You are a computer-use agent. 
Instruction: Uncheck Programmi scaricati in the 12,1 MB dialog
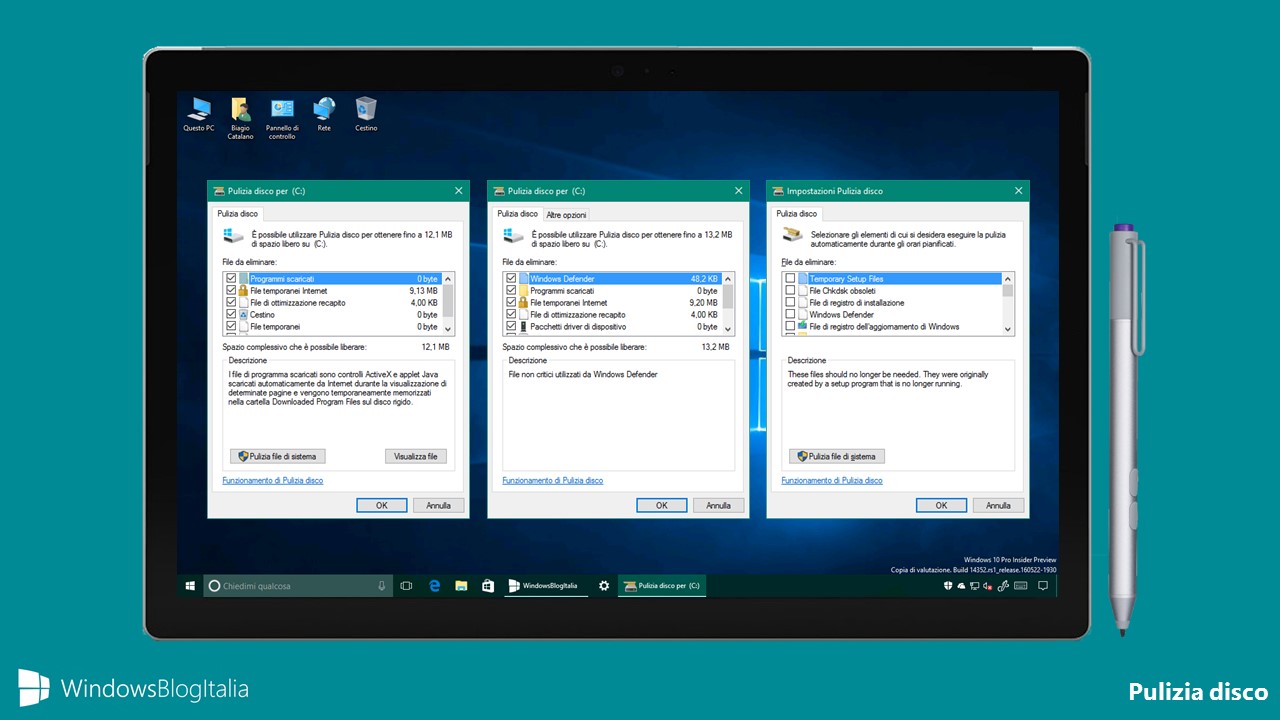pos(231,278)
